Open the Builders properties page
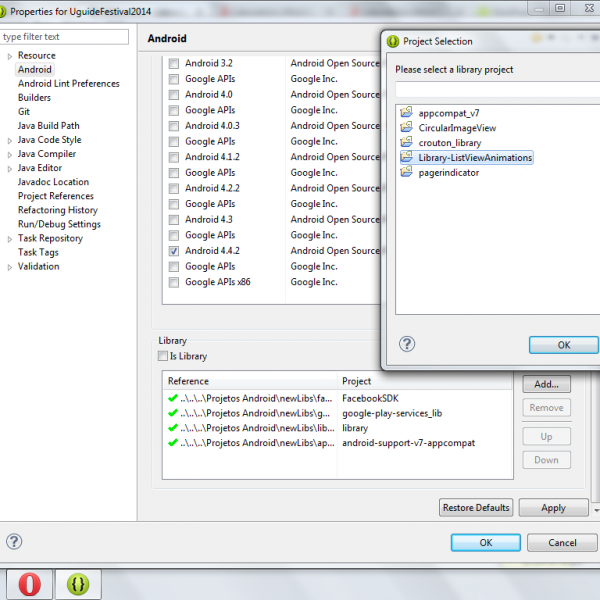The image size is (600, 600). (x=34, y=98)
